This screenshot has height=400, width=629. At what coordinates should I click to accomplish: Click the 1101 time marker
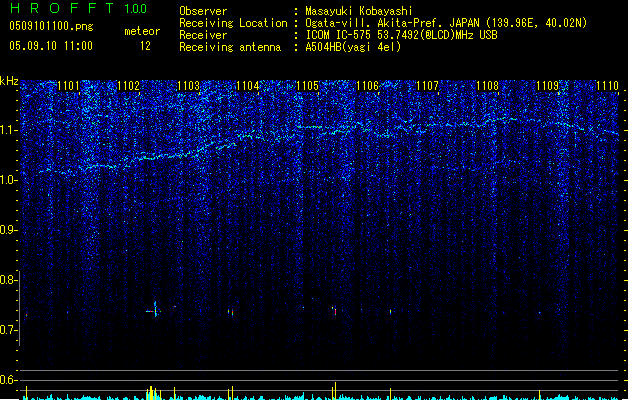point(69,86)
